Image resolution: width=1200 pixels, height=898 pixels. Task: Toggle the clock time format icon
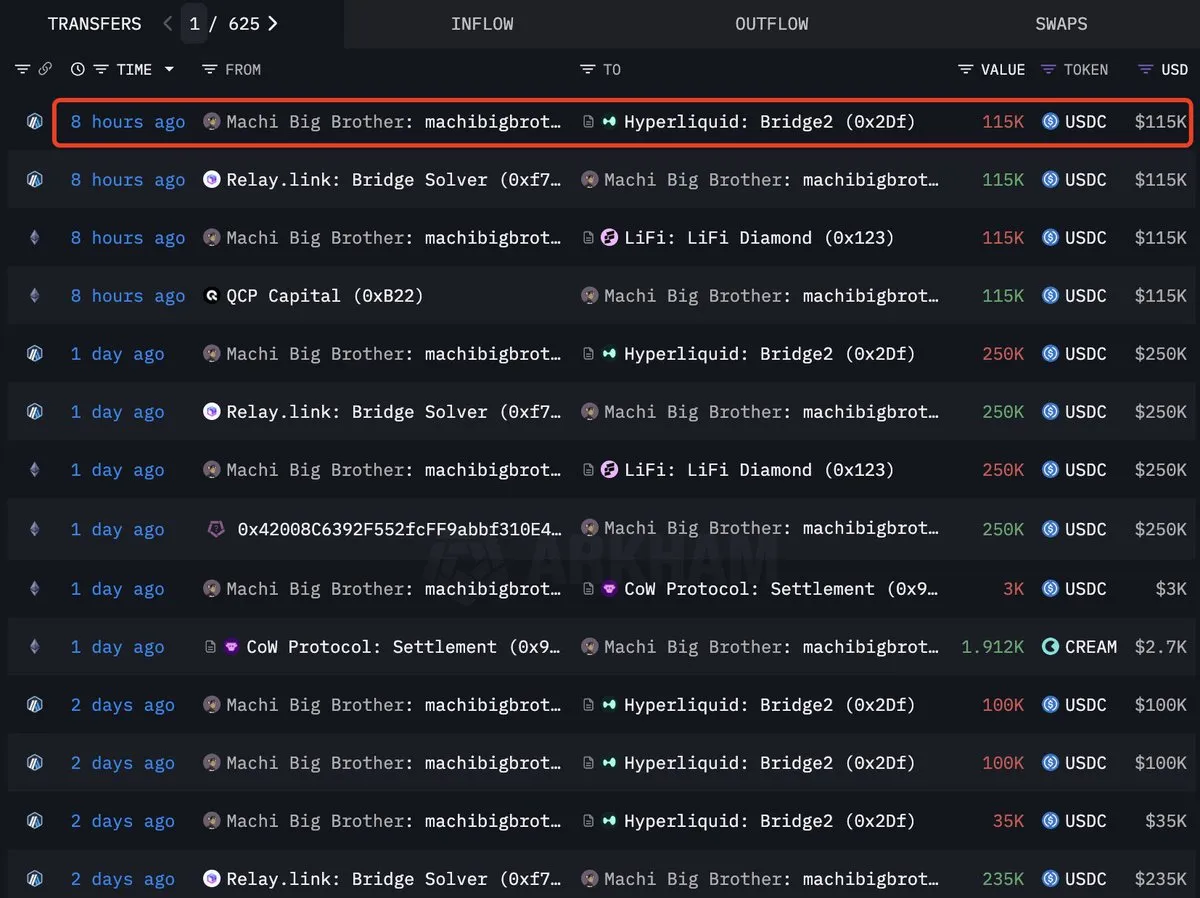coord(78,69)
